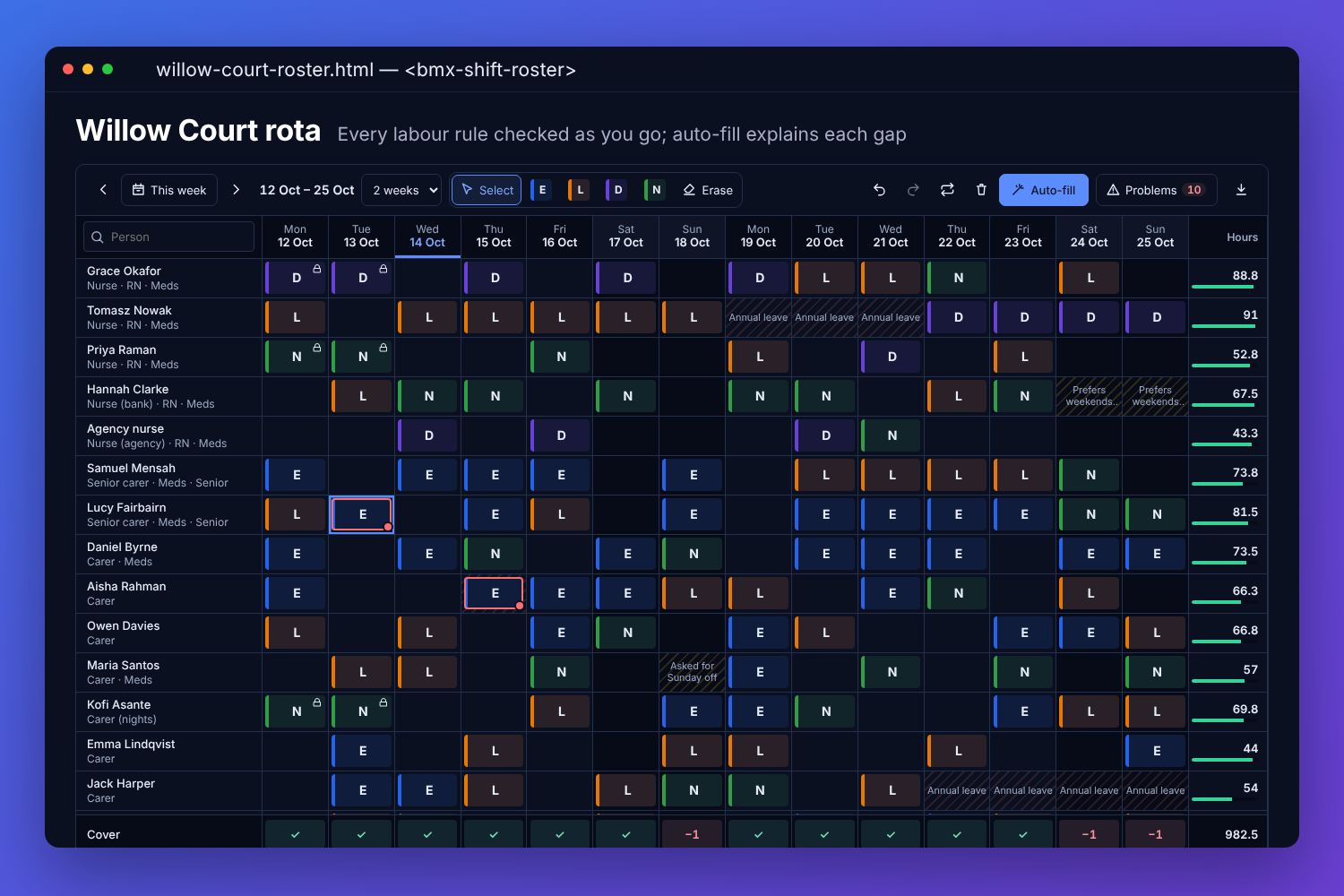Click Hannah Clarke's 'Prefers weekends' note on Sat 24 Oct
This screenshot has width=1344, height=896.
coord(1090,396)
